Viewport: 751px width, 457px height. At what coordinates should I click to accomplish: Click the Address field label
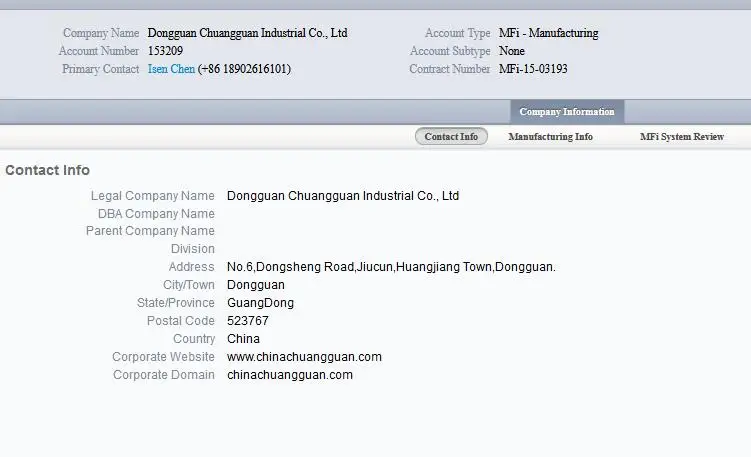(x=192, y=267)
